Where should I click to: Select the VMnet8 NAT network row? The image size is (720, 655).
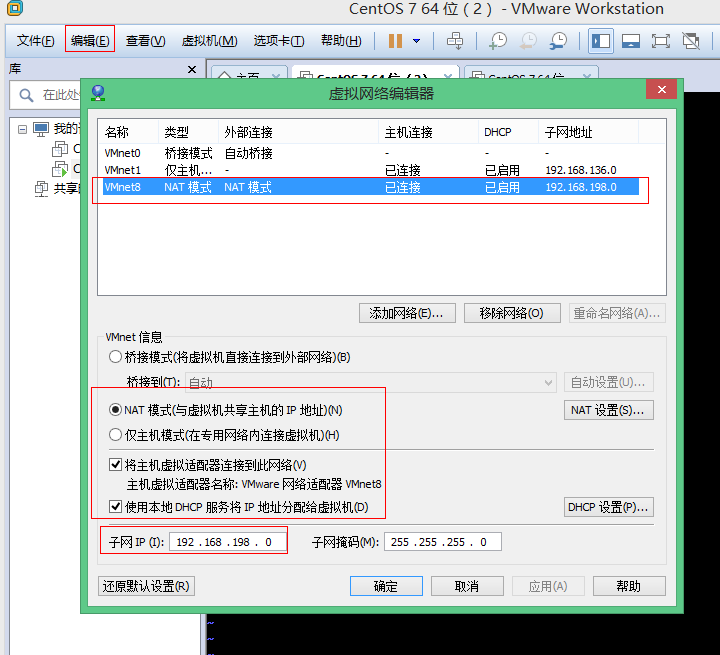pos(371,187)
